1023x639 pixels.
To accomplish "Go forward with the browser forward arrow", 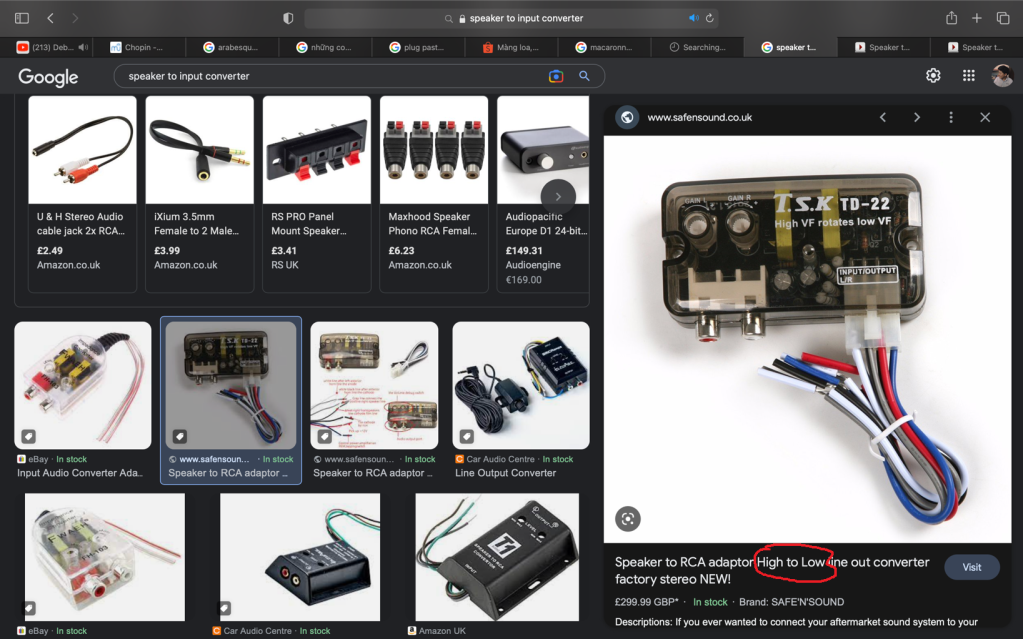I will [75, 18].
